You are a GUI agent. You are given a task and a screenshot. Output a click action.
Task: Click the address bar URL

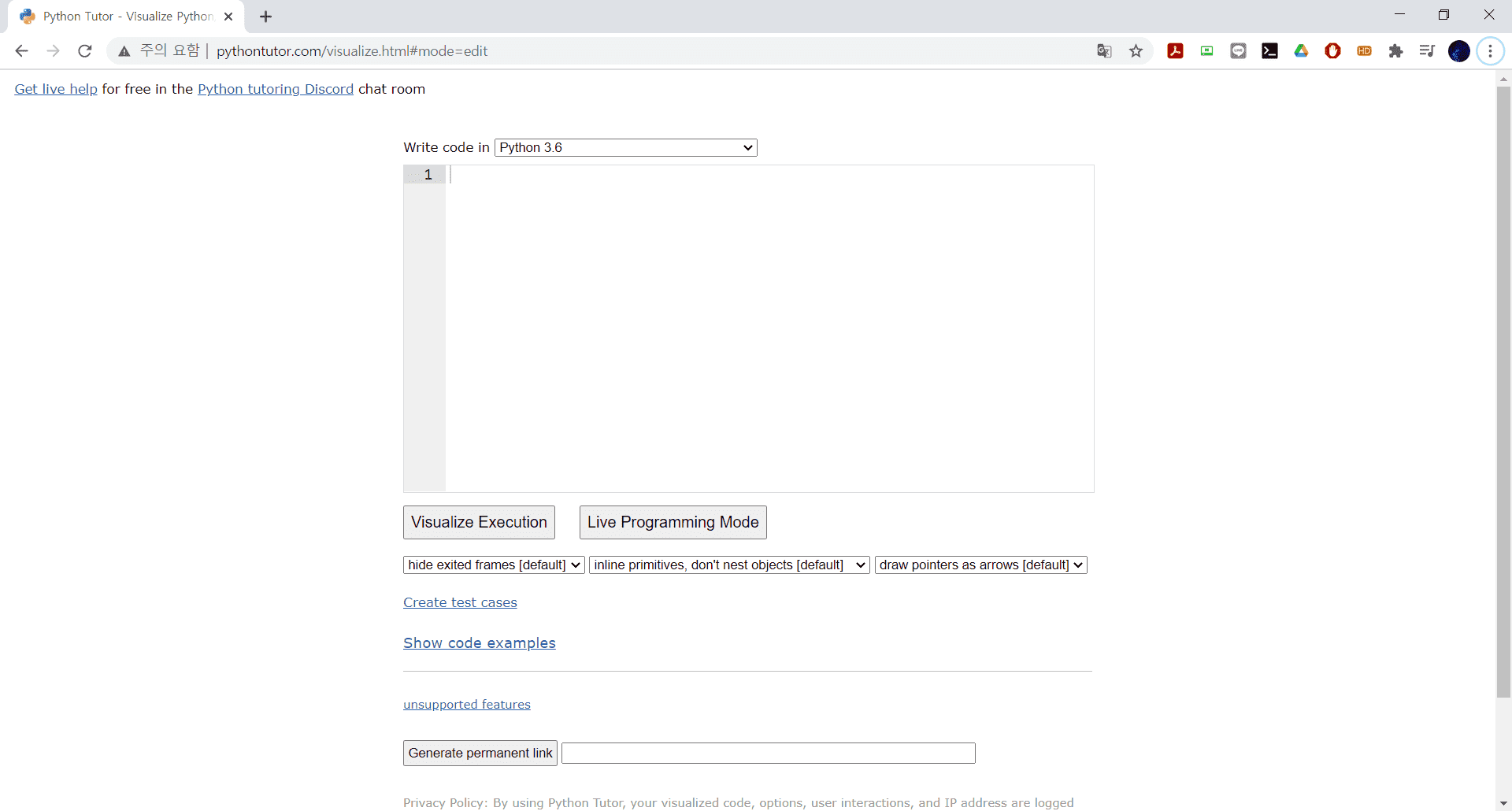click(x=352, y=51)
